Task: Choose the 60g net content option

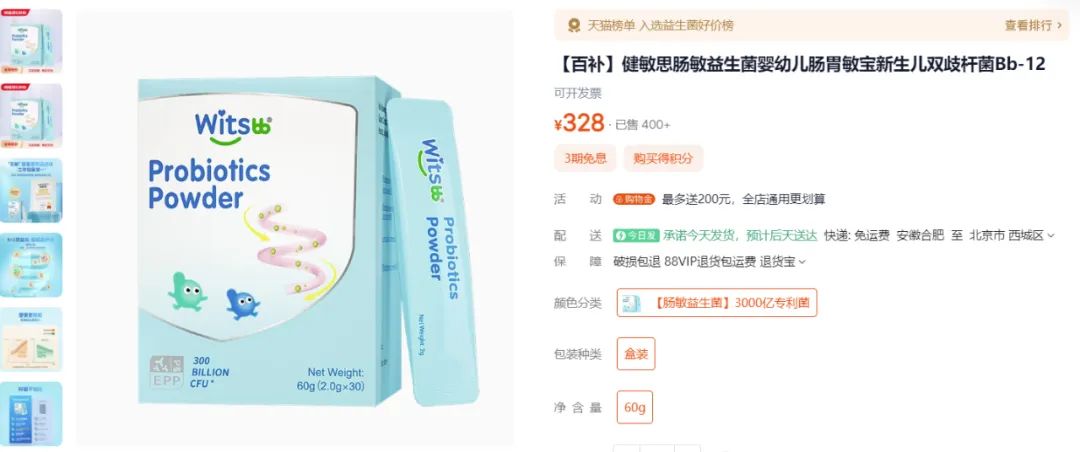Action: click(x=635, y=407)
